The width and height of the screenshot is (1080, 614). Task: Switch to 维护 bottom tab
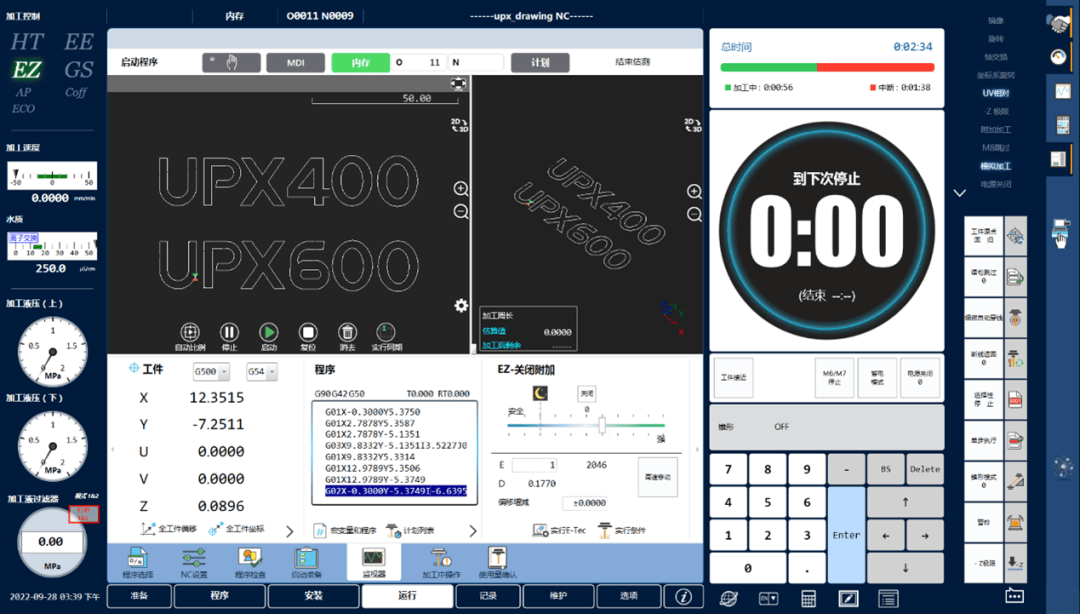click(559, 596)
